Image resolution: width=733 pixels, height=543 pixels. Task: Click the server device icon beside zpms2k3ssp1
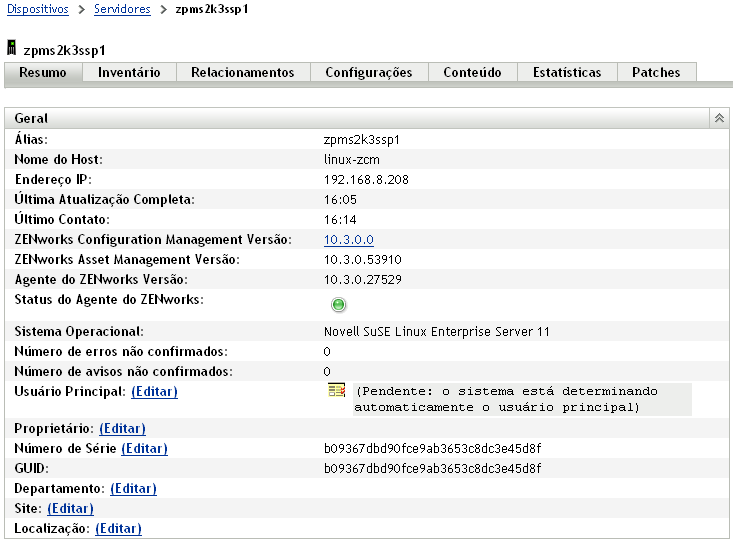[x=12, y=48]
